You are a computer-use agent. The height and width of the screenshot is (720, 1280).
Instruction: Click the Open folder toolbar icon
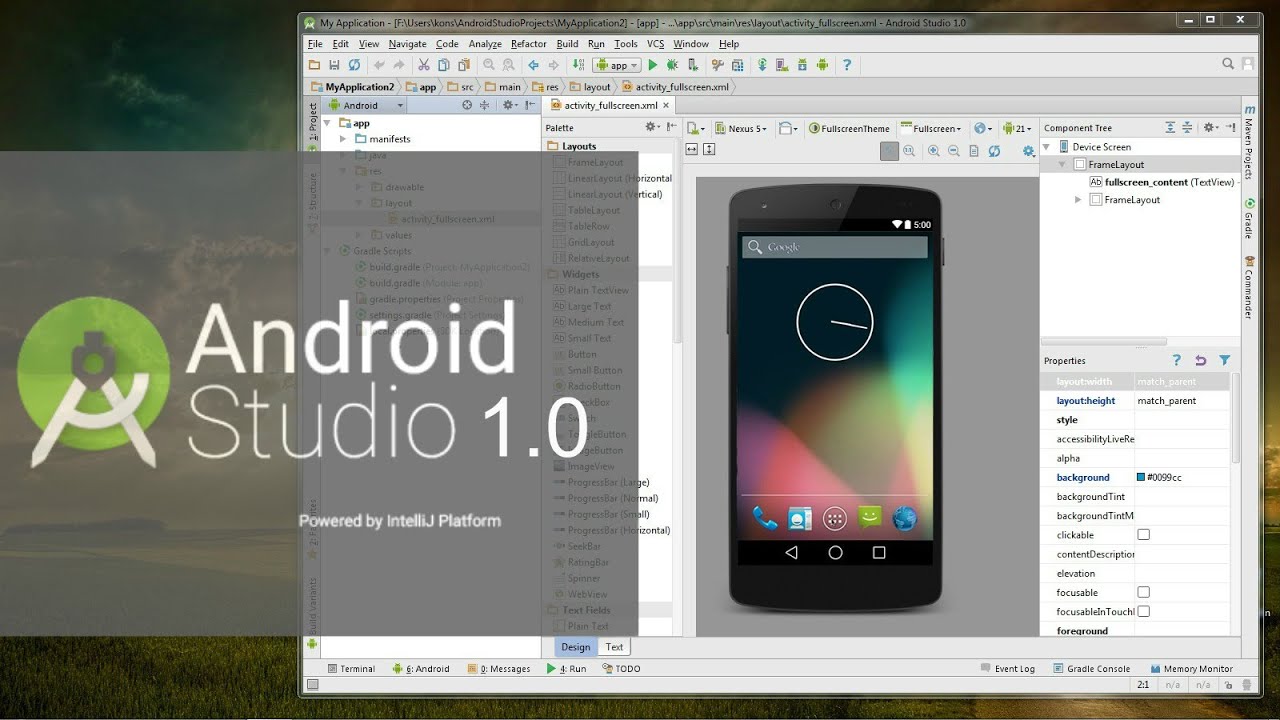[315, 65]
